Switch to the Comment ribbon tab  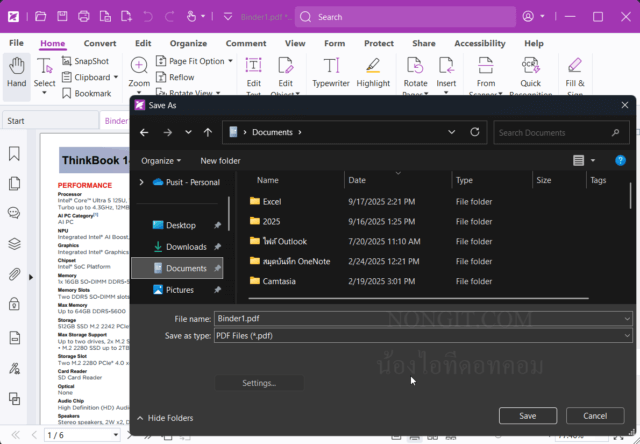click(x=246, y=43)
